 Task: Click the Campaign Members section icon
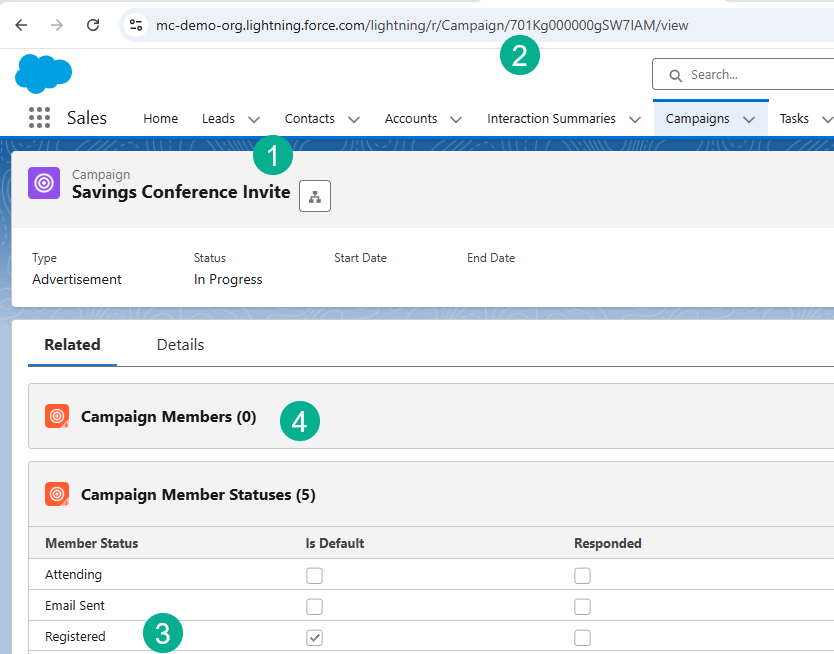57,417
